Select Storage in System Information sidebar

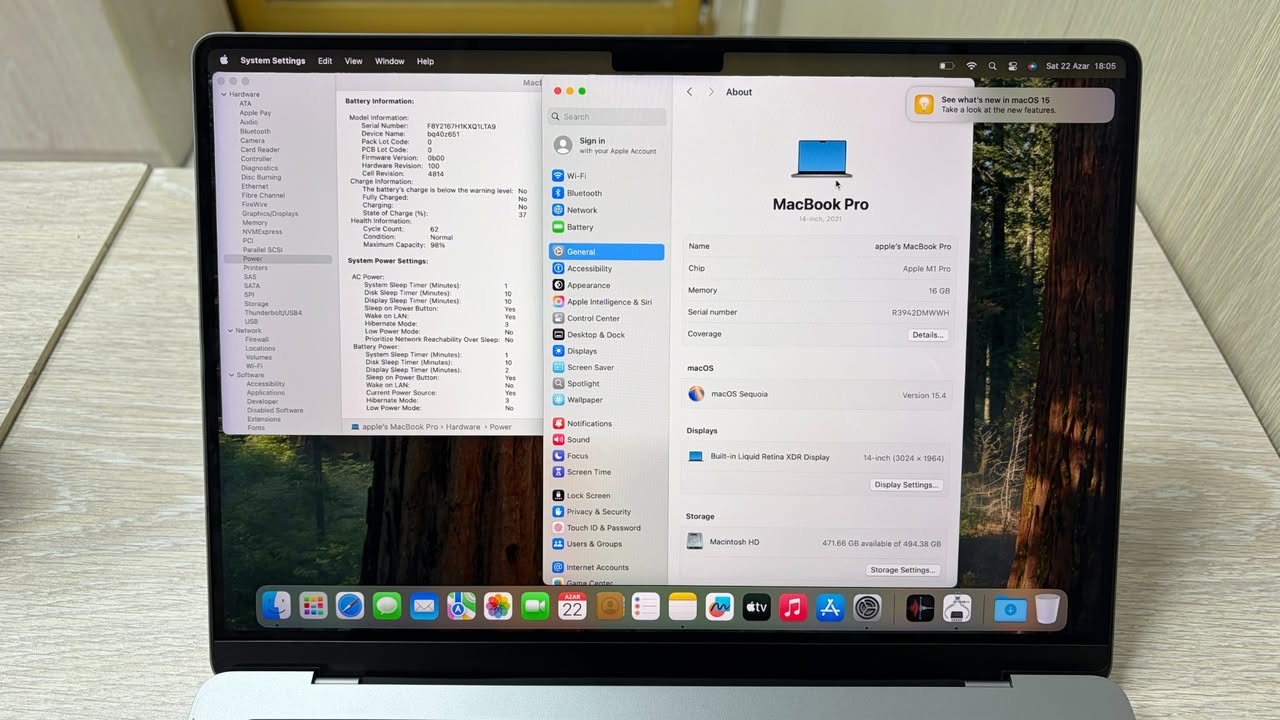click(256, 304)
